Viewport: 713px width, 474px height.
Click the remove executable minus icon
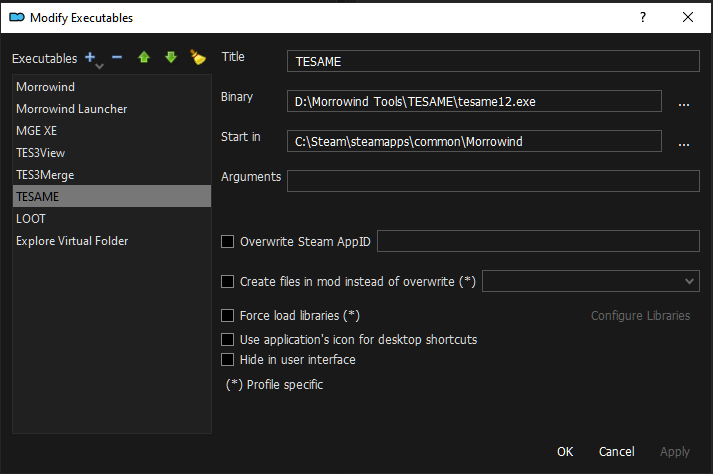(x=117, y=58)
